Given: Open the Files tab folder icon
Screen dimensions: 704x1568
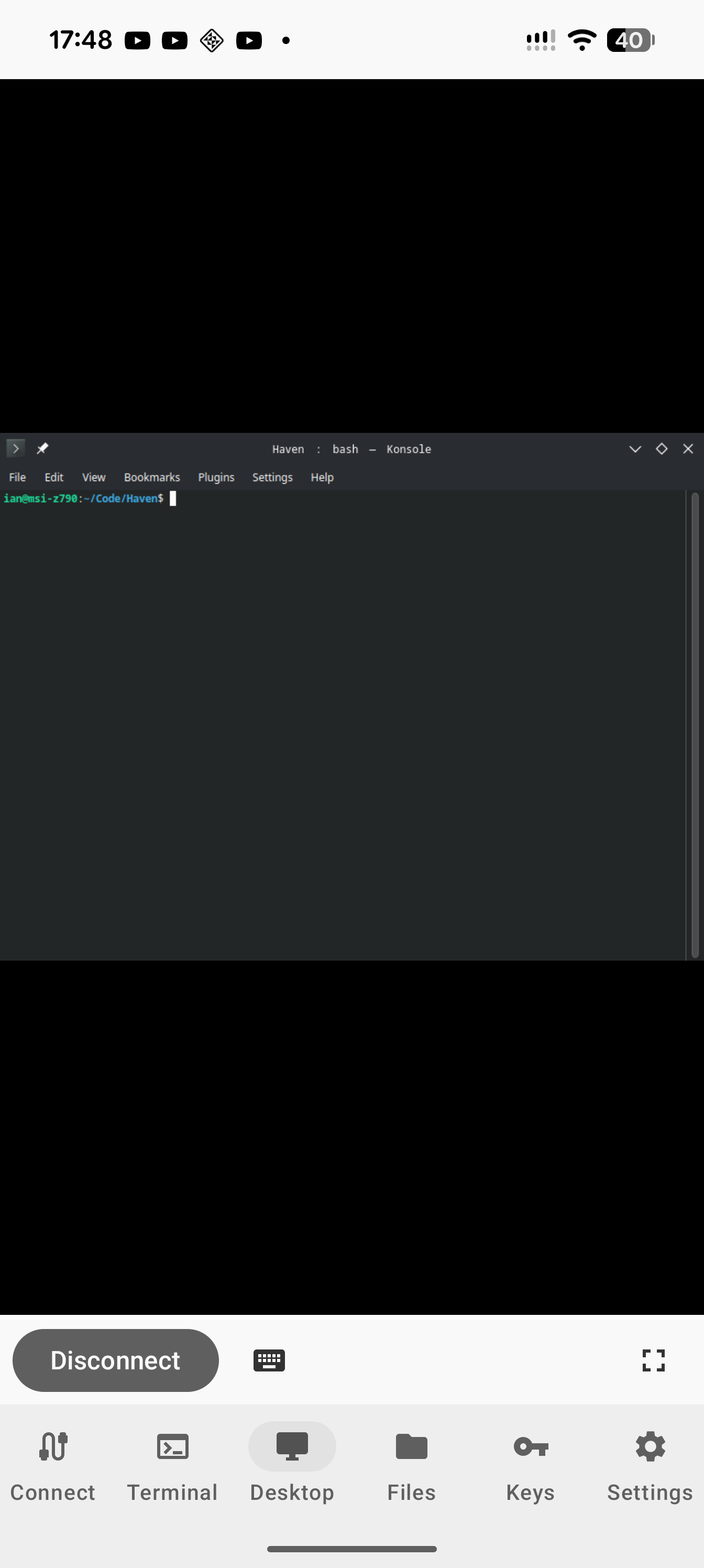Looking at the screenshot, I should [x=411, y=1447].
